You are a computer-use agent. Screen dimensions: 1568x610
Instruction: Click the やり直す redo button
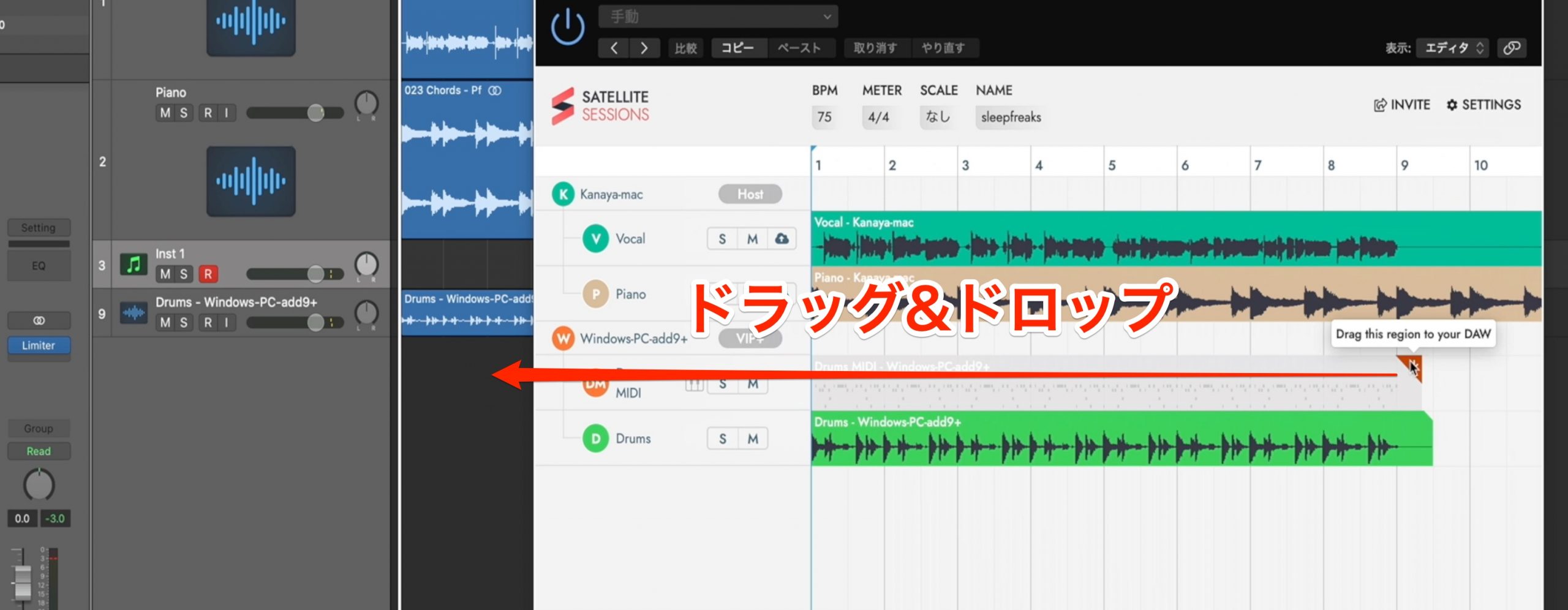(944, 48)
